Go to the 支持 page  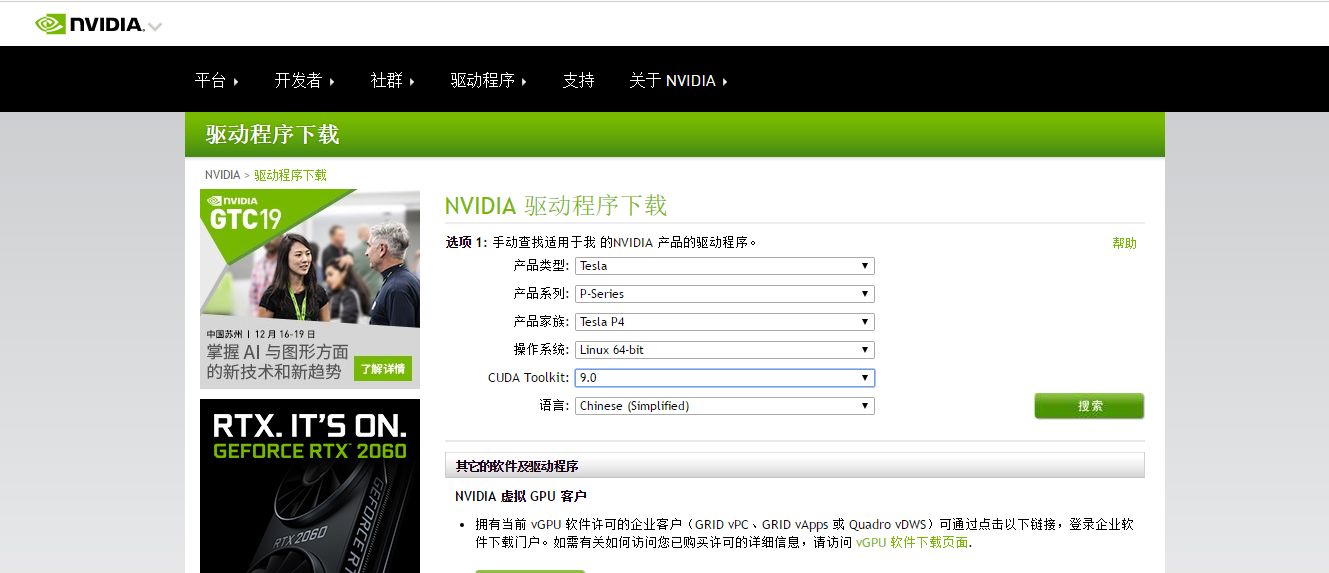tap(578, 81)
